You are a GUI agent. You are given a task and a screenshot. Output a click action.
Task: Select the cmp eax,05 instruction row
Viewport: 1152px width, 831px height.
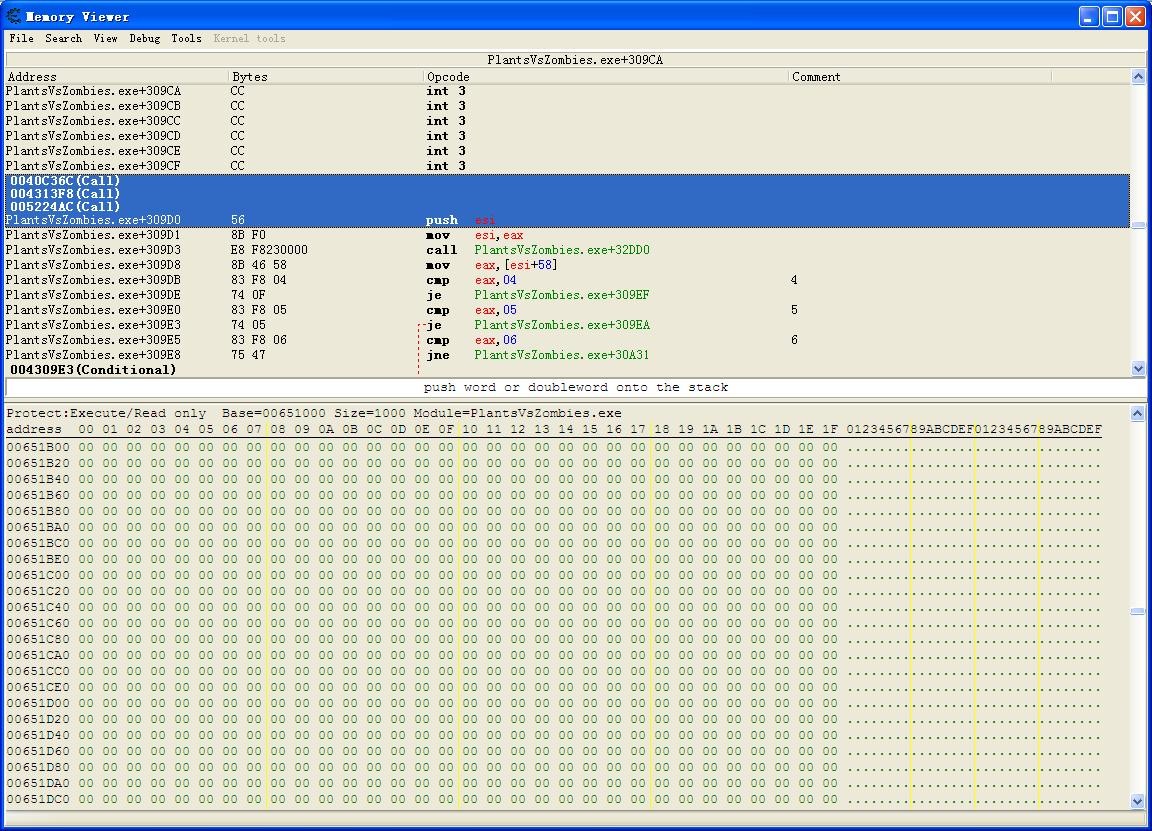click(567, 310)
